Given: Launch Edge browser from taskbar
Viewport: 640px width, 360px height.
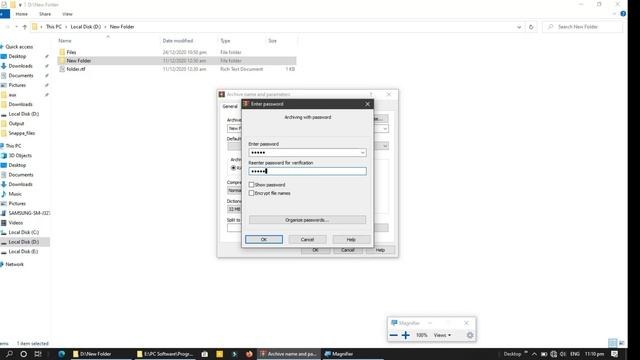Looking at the screenshot, I should [62, 354].
